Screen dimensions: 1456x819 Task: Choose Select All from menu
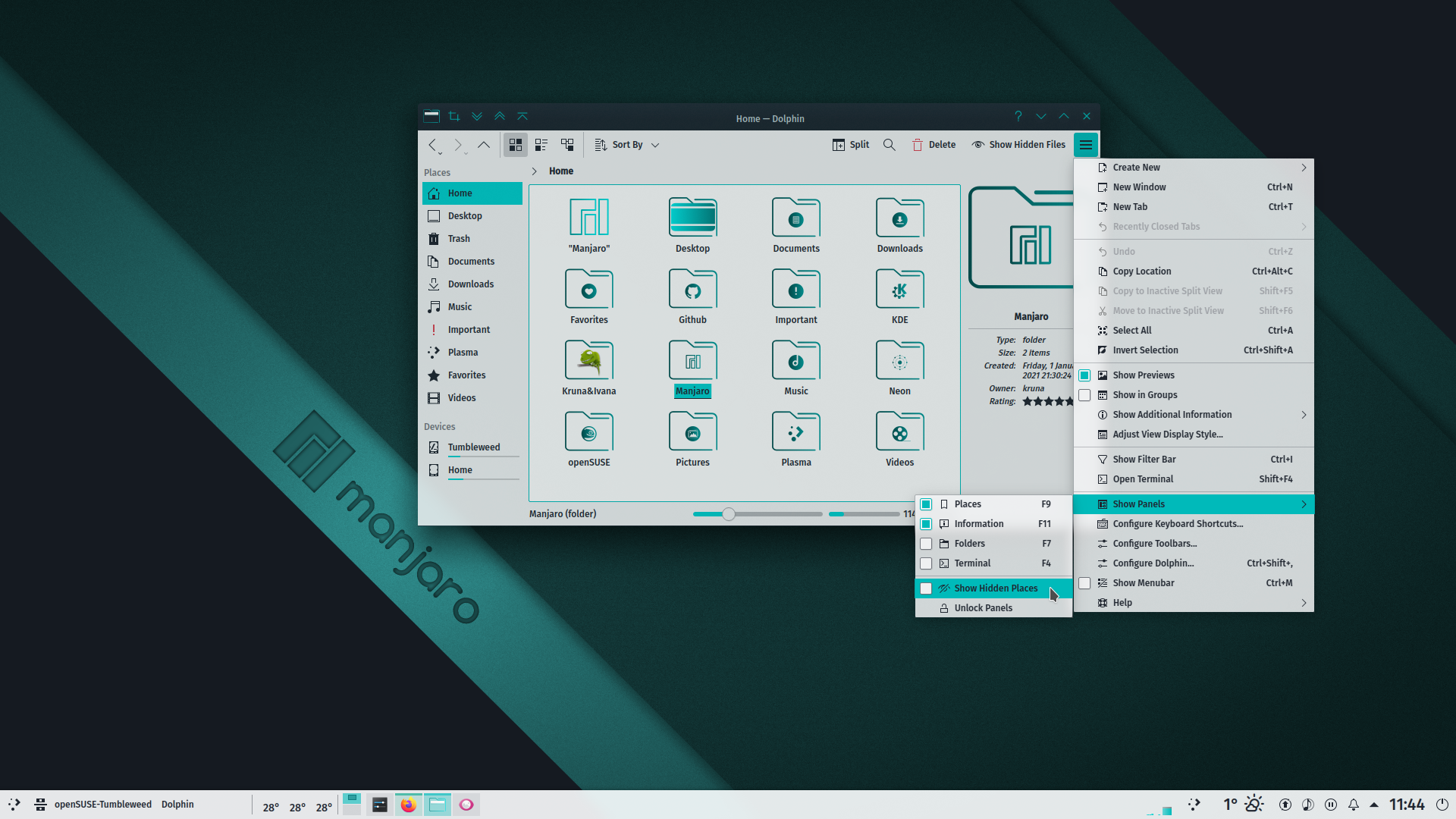[x=1194, y=331]
